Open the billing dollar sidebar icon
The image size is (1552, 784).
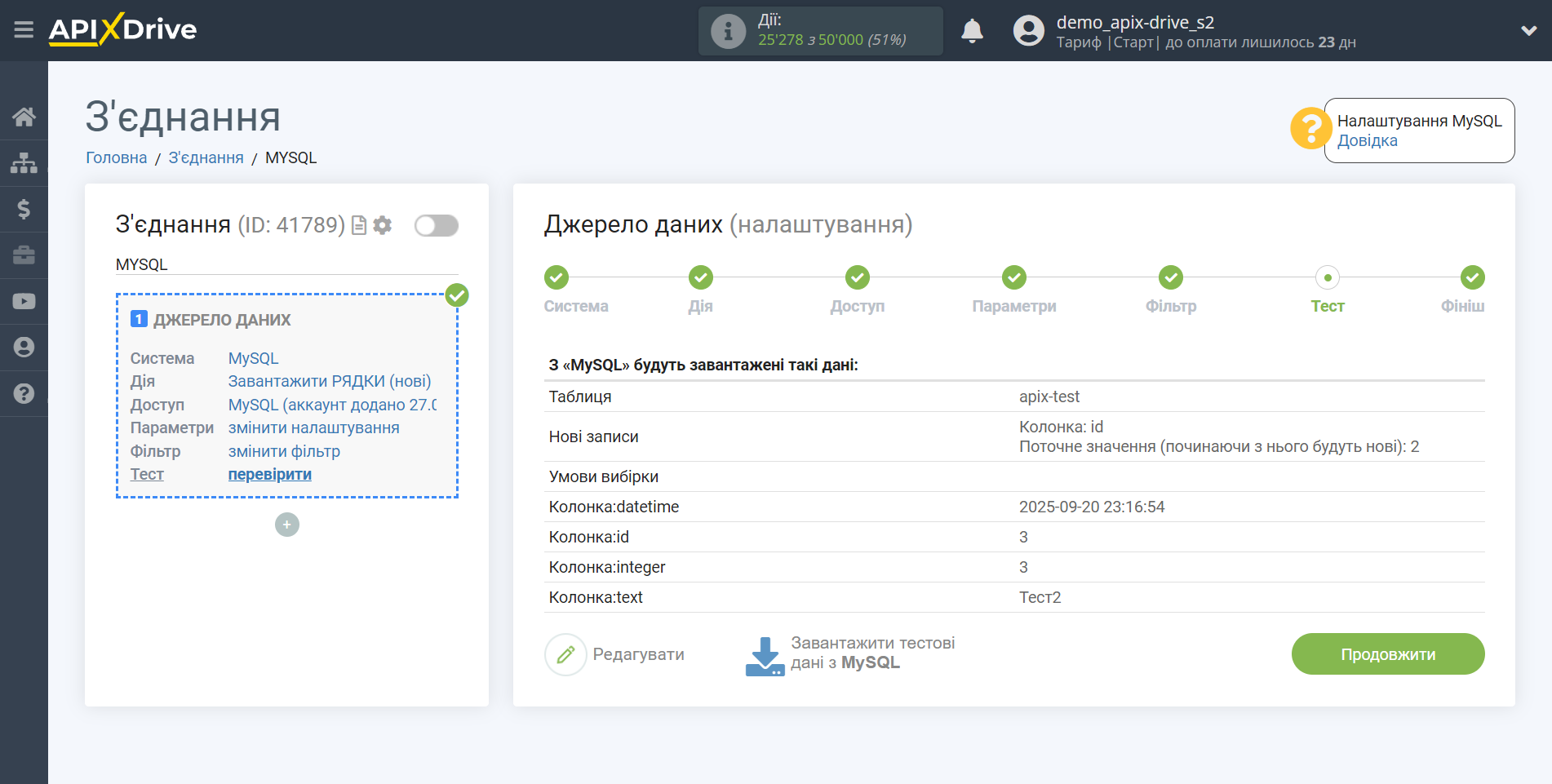[24, 209]
